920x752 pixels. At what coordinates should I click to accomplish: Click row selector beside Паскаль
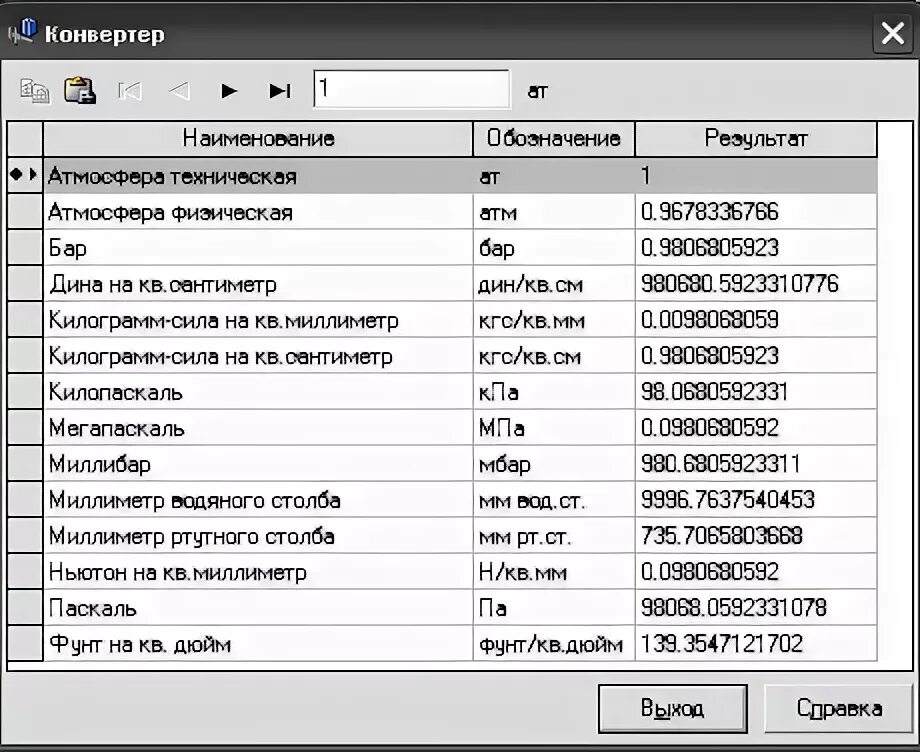tap(25, 608)
